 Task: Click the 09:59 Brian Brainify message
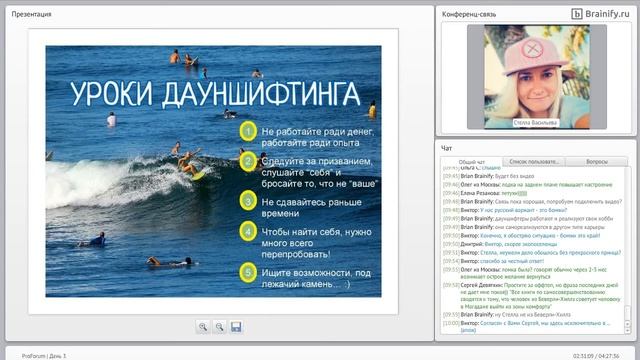pos(507,315)
